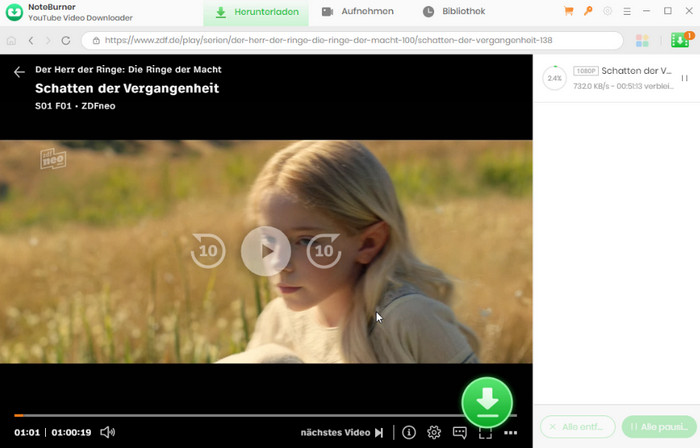This screenshot has height=448, width=700.
Task: Click the episode title Schatten der Vergangenheit
Action: pos(127,88)
